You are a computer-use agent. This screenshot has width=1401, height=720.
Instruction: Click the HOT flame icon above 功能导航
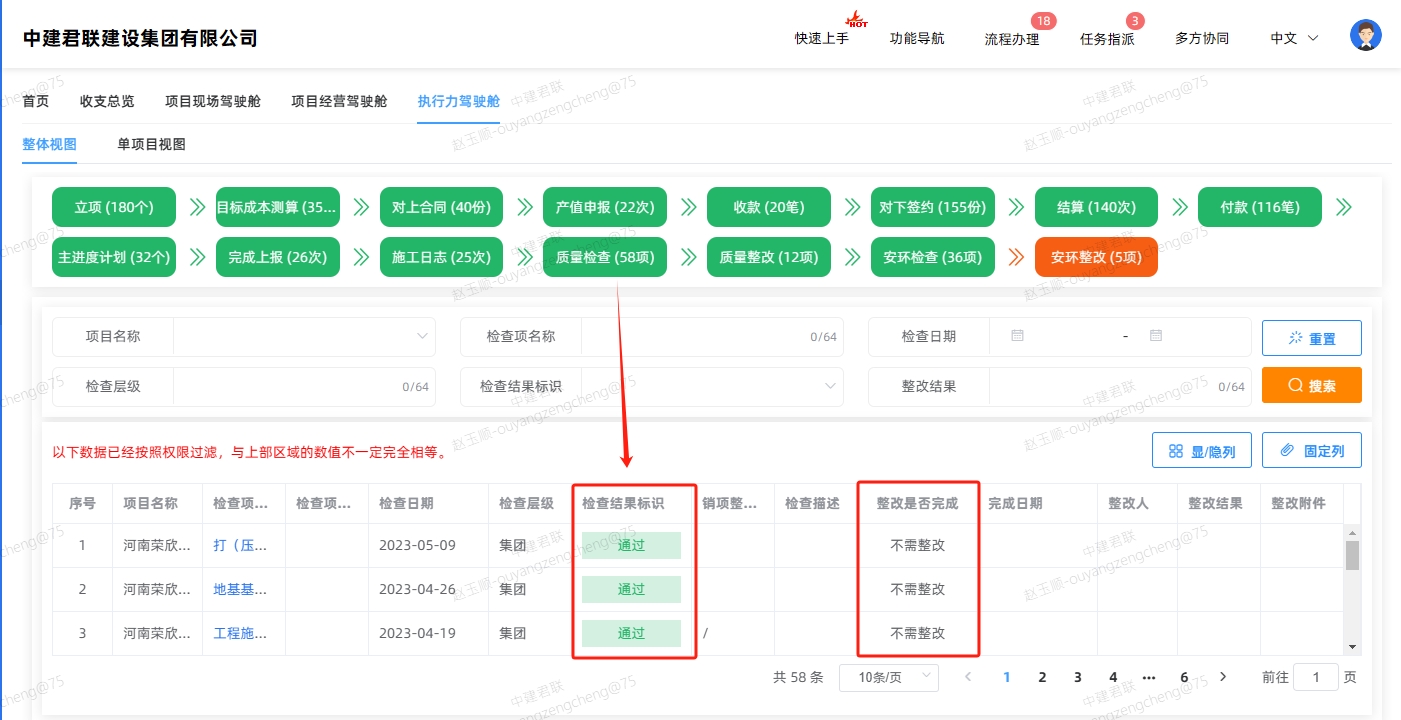[858, 17]
